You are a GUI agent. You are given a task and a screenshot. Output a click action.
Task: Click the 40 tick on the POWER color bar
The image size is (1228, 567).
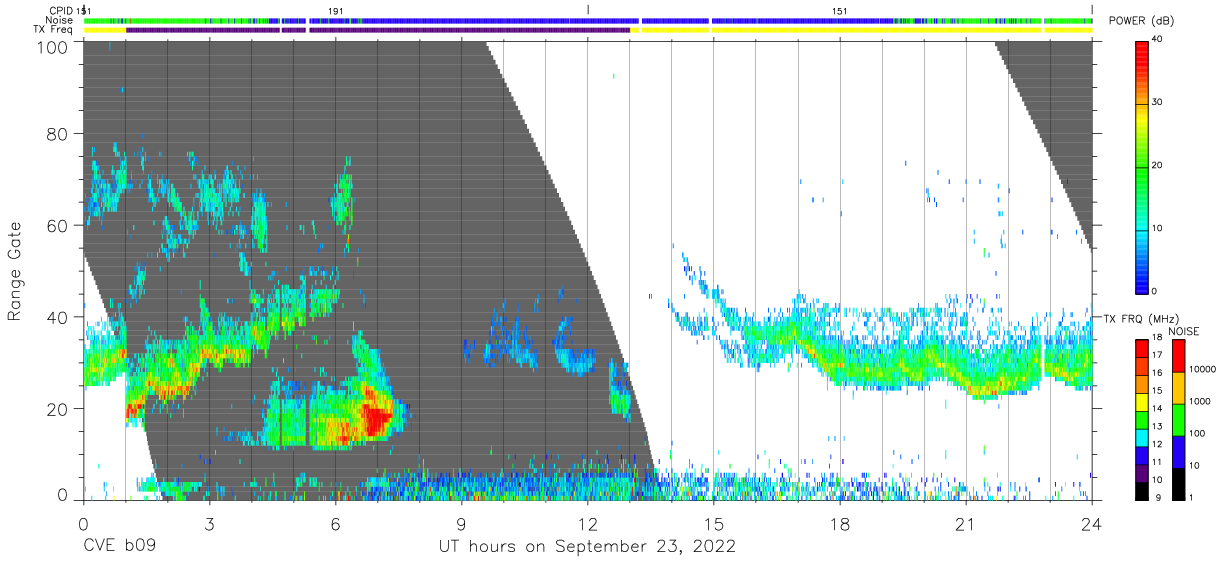coord(1158,39)
